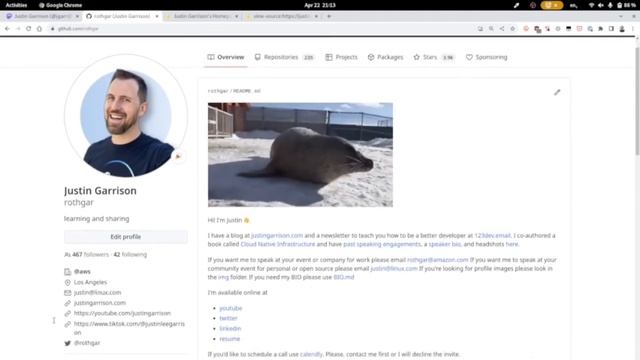Viewport: 640px width, 360px height.
Task: Click the Edit profile button
Action: 126,237
